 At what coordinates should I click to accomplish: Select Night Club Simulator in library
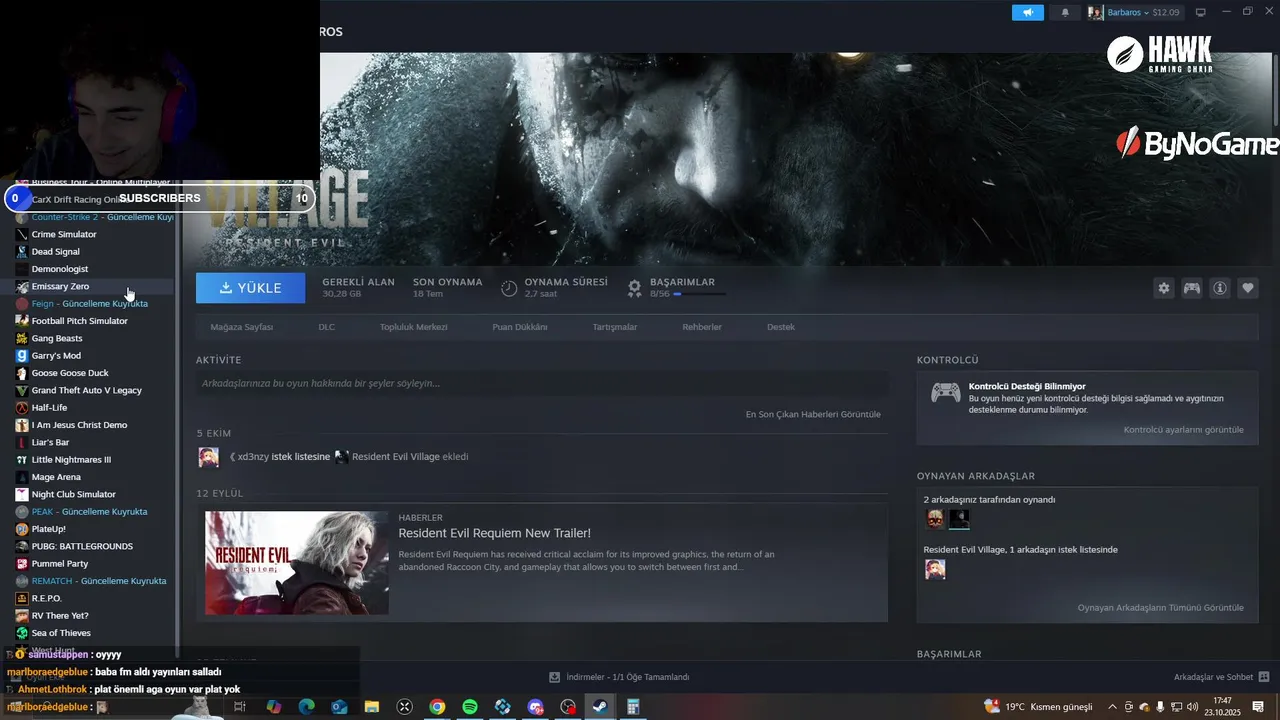tap(73, 494)
